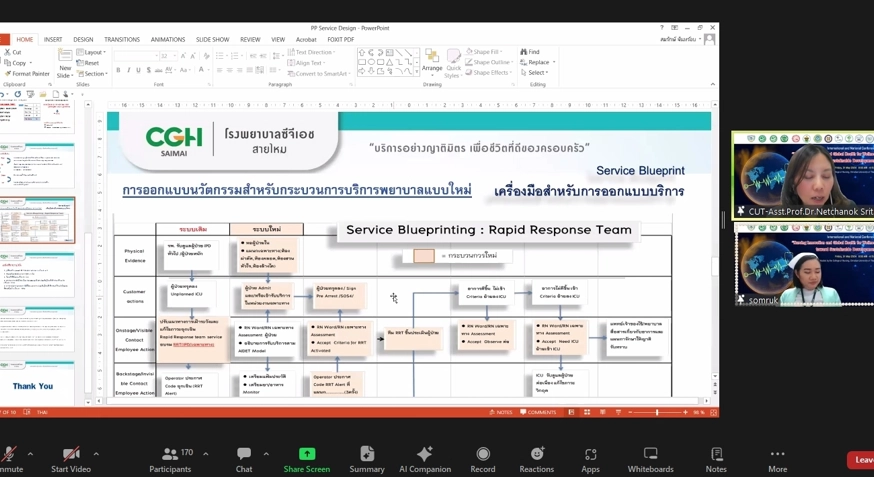The height and width of the screenshot is (477, 874).
Task: Toggle Italic formatting
Action: pyautogui.click(x=128, y=70)
